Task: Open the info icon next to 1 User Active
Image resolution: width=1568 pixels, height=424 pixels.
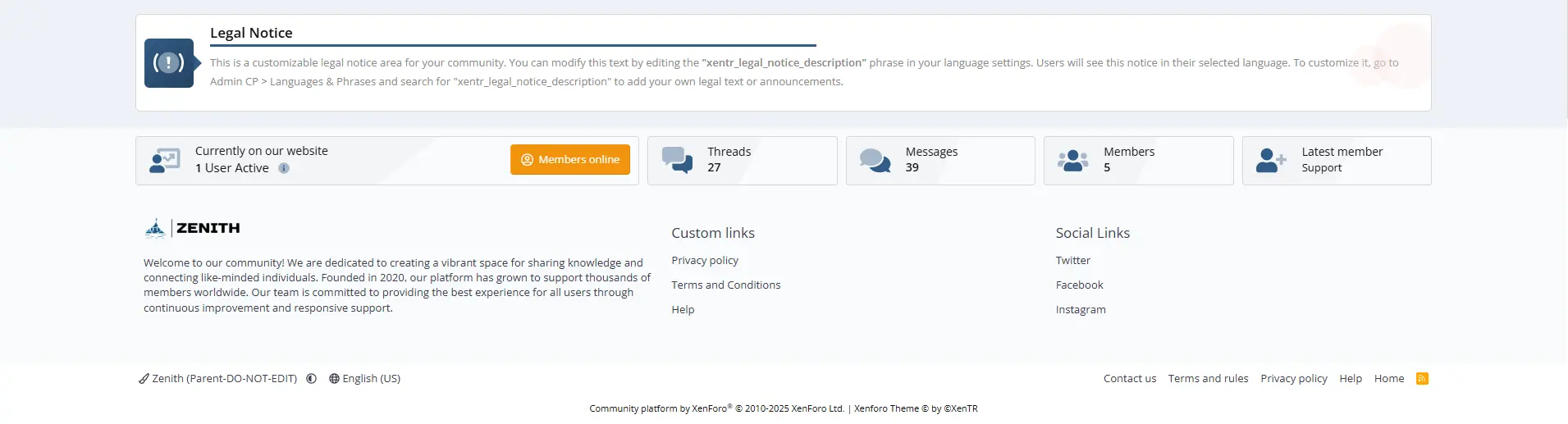Action: (x=284, y=168)
